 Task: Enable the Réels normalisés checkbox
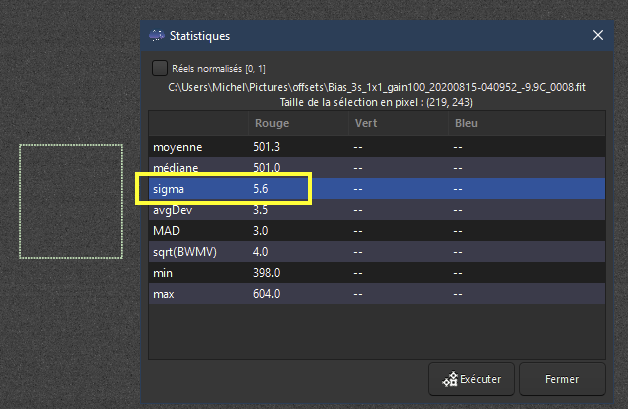tap(160, 68)
